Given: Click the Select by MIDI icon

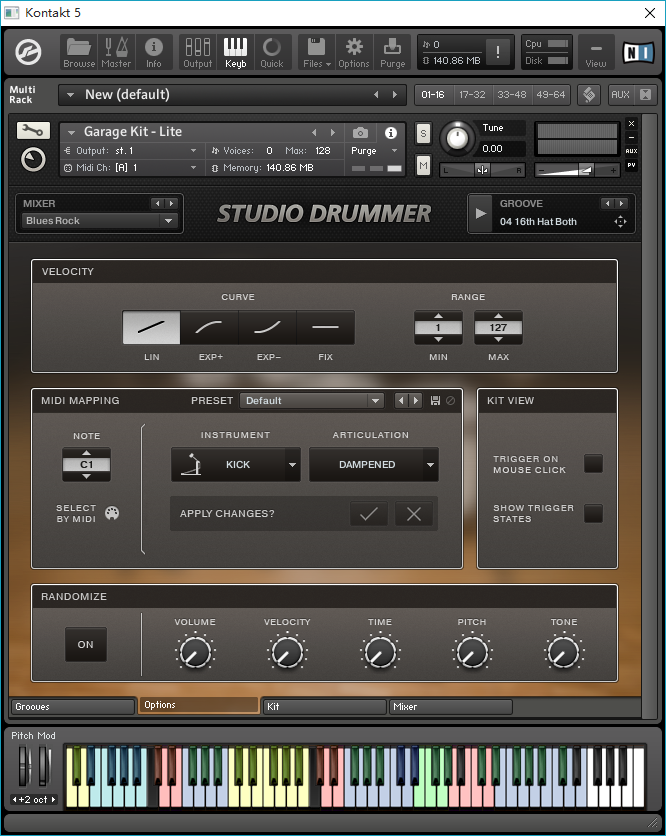Looking at the screenshot, I should 112,513.
